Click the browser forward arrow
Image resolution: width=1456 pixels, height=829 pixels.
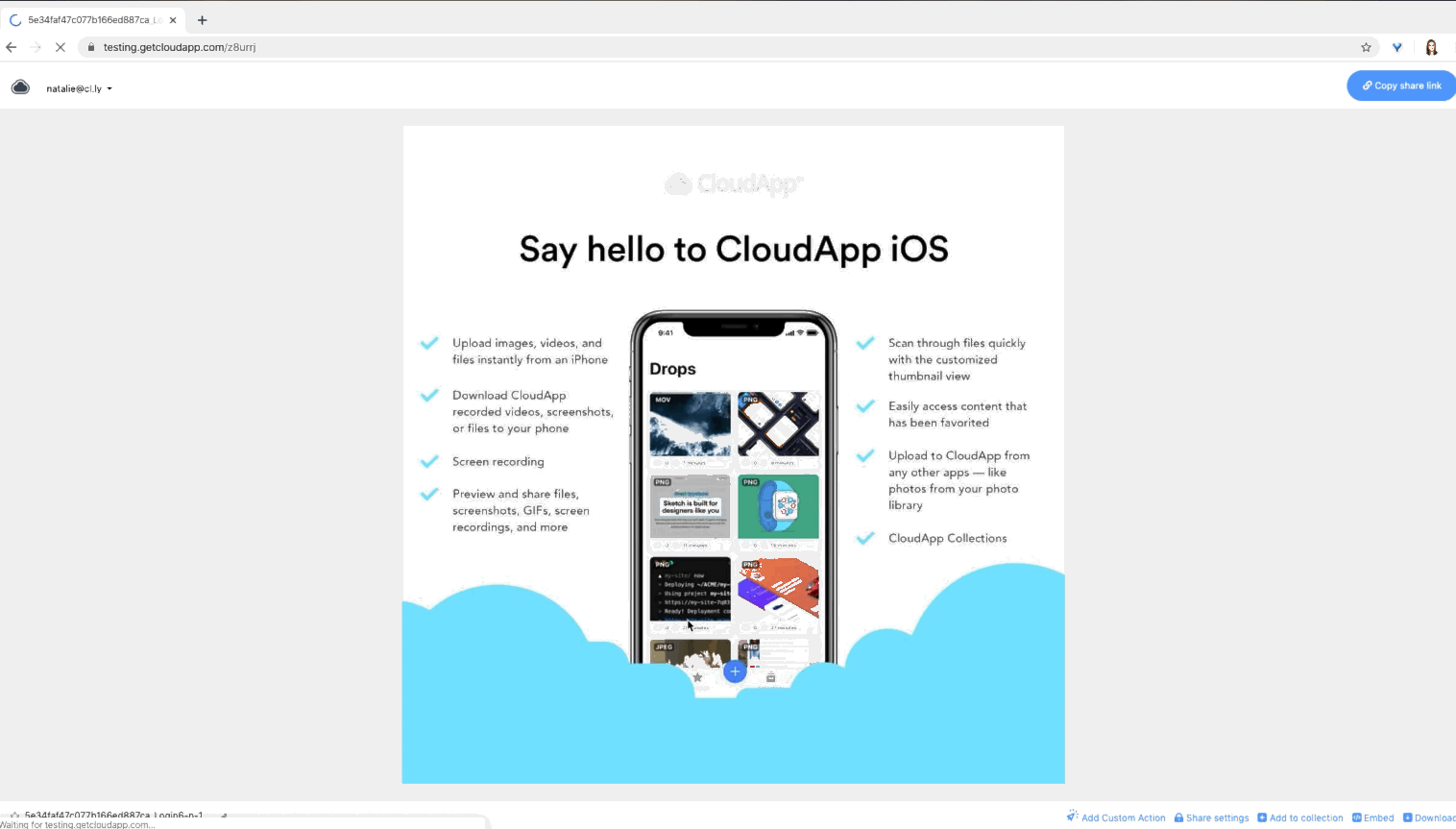point(36,47)
